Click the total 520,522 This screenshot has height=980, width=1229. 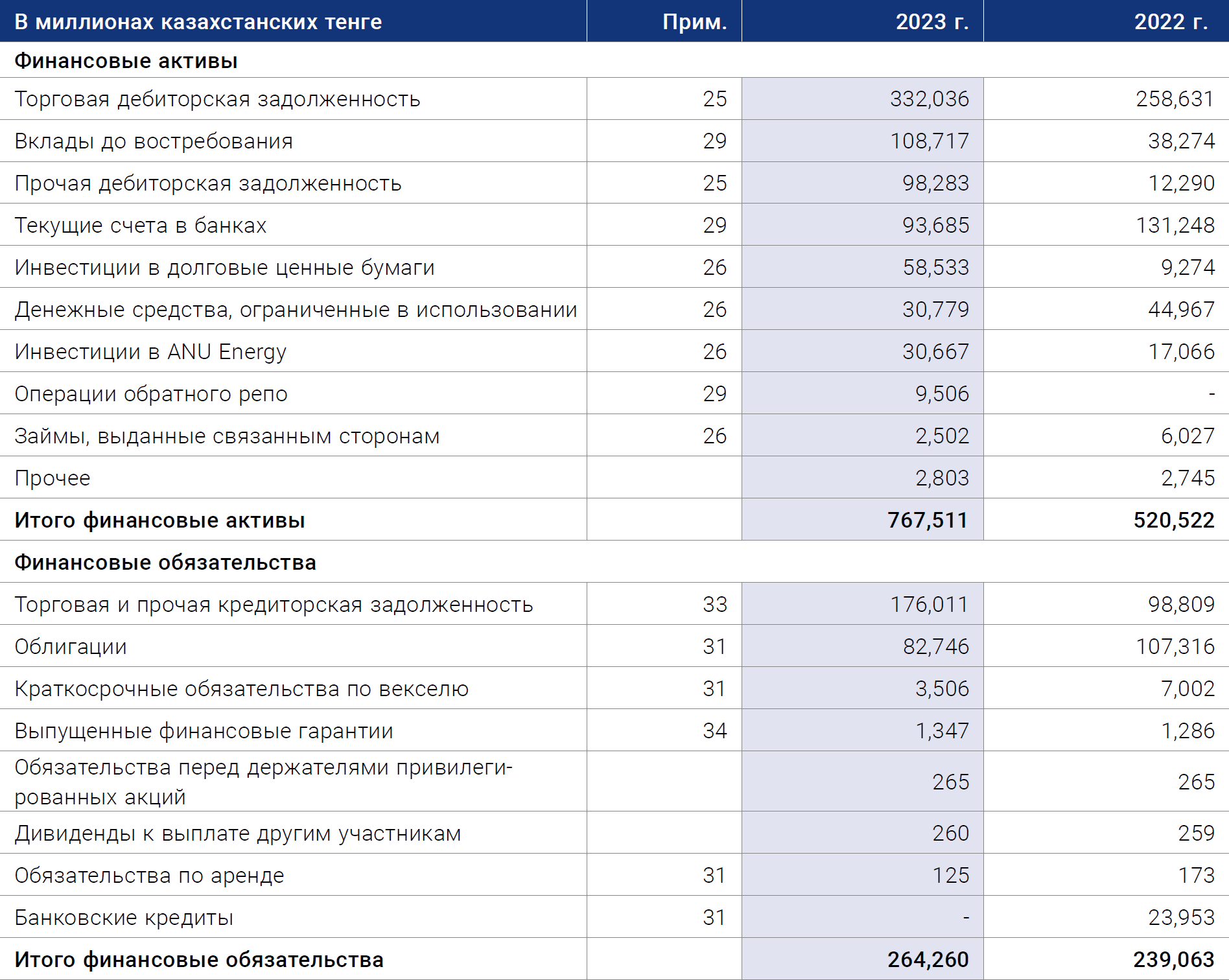coord(1174,520)
